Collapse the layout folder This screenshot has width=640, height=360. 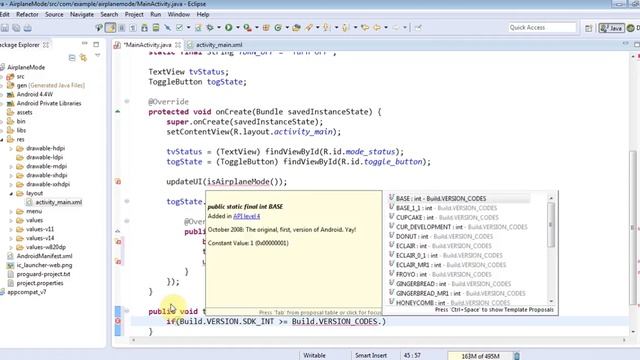(x=11, y=193)
